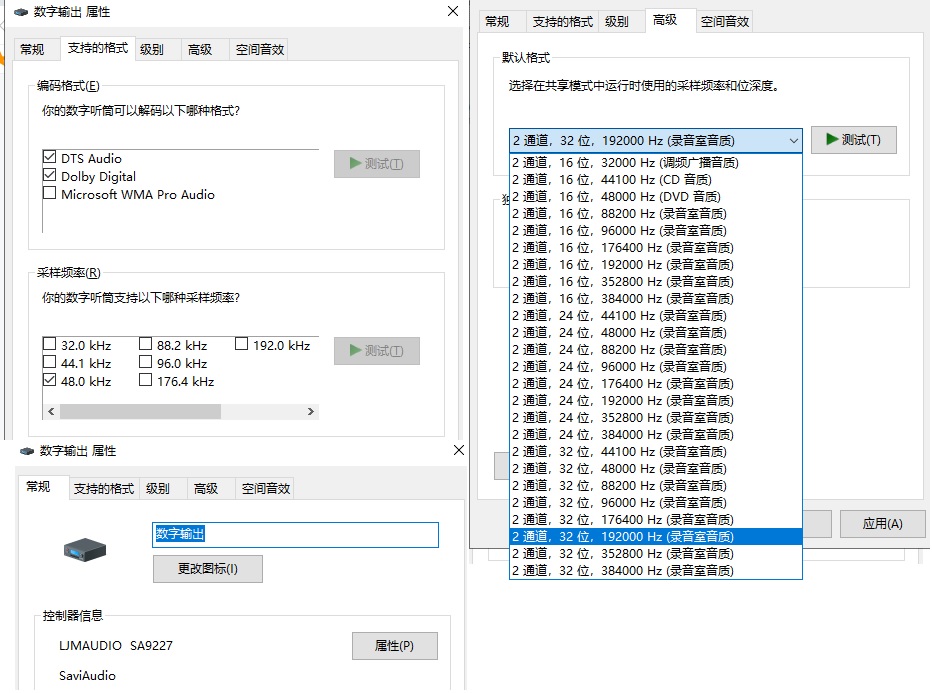Enable the 176.4 kHz sample rate
Image resolution: width=932 pixels, height=693 pixels.
click(146, 380)
